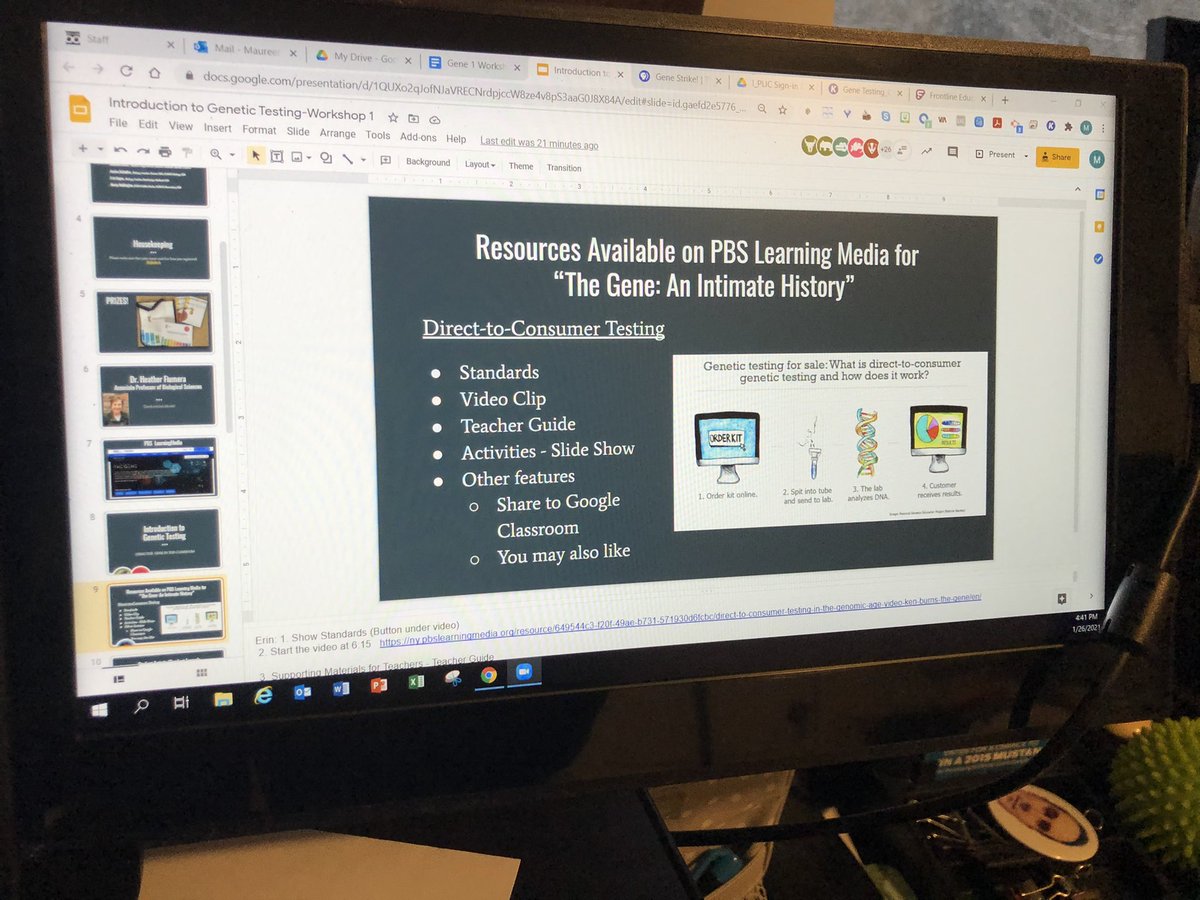Open the Google Slides home logo

80,107
